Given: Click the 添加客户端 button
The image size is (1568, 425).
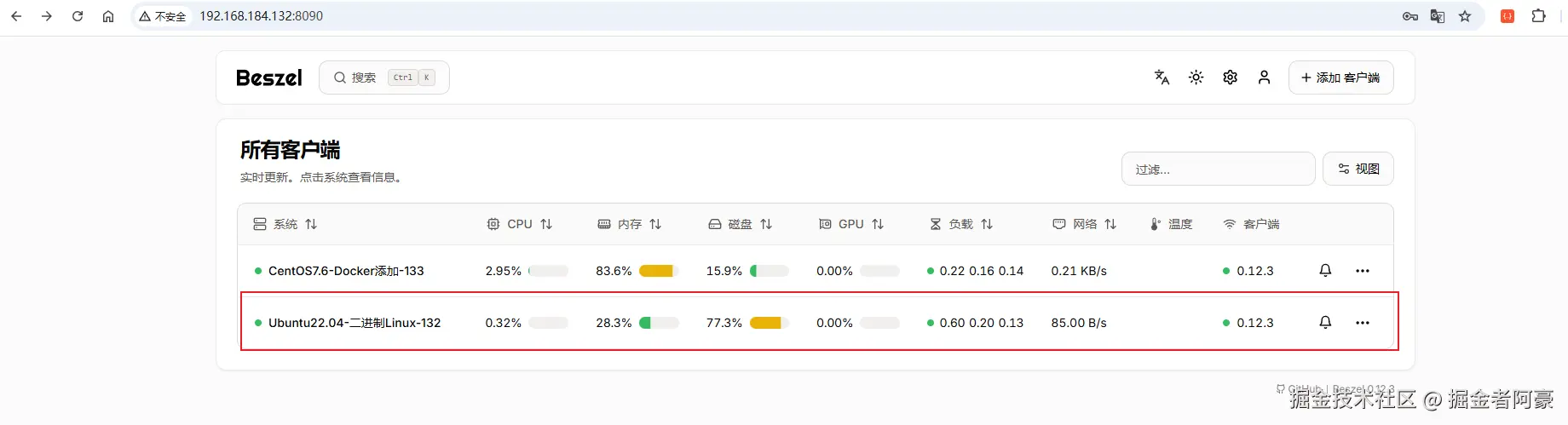Looking at the screenshot, I should (1340, 78).
